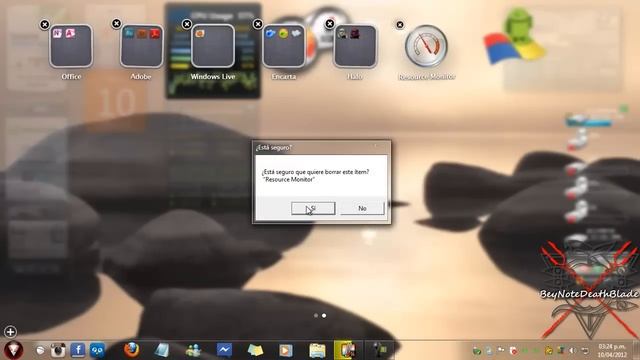The image size is (640, 360).
Task: Click the small grey round icon beside the Start orb
Action: coord(40,350)
